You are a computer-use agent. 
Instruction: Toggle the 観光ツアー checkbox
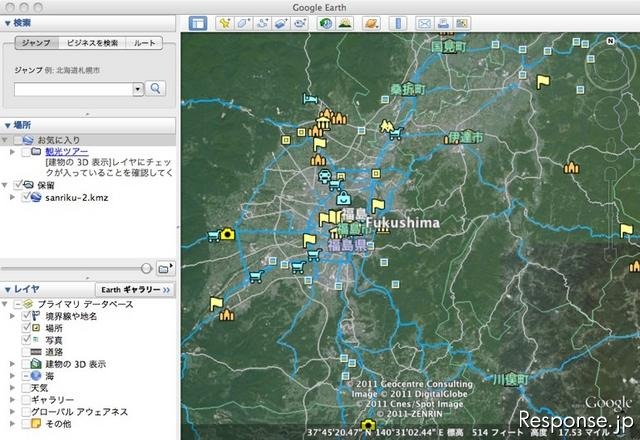26,152
